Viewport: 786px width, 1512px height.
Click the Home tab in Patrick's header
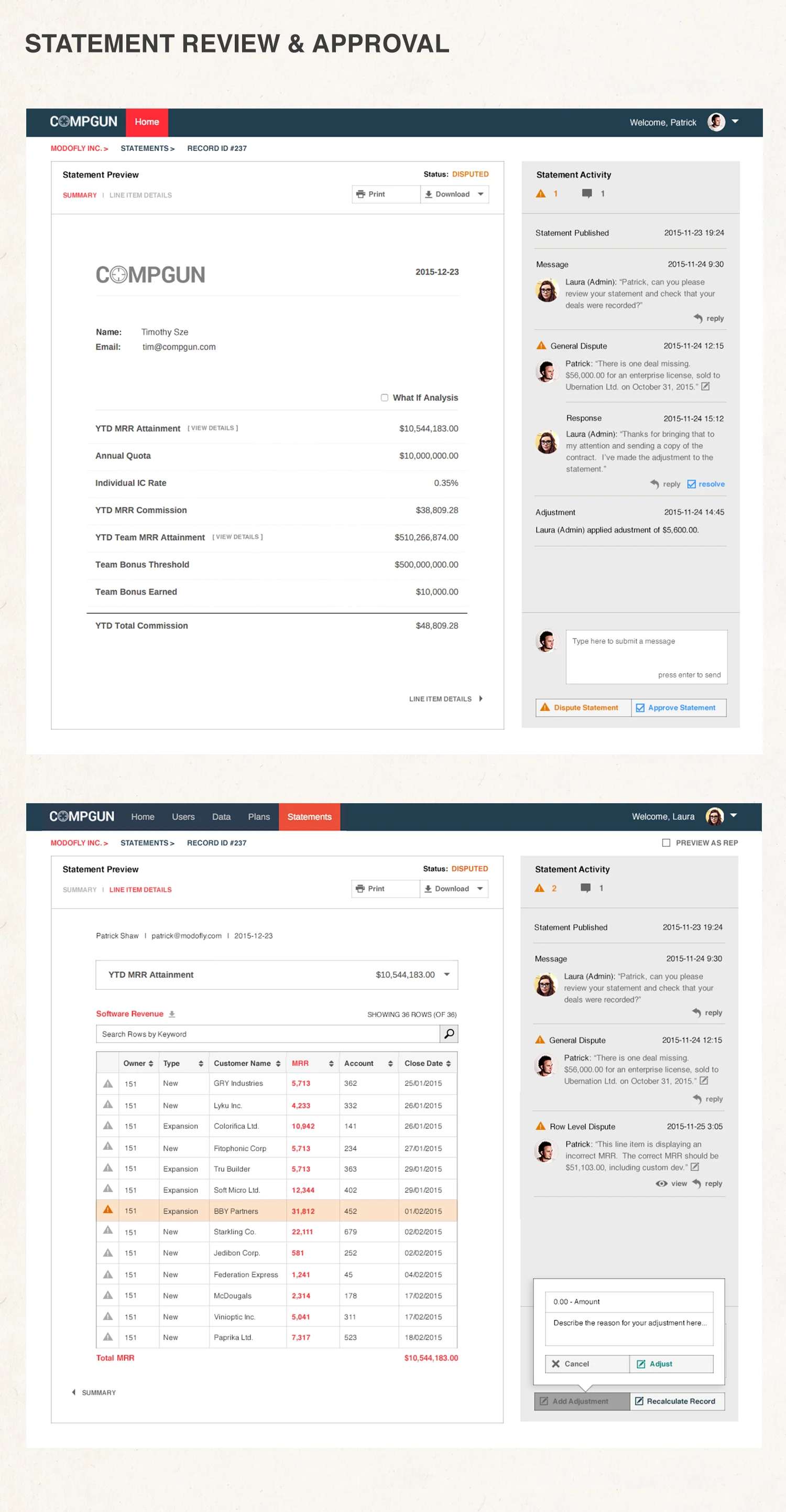pyautogui.click(x=147, y=122)
